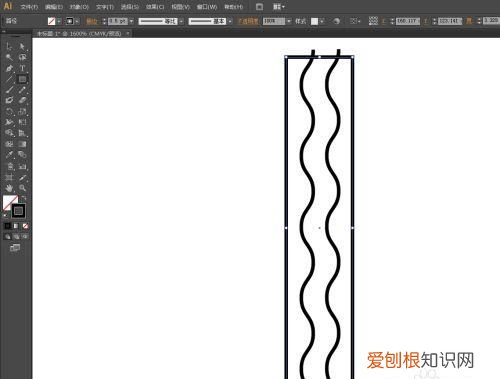Select the Direct Selection tool
500x379 pixels.
click(22, 46)
